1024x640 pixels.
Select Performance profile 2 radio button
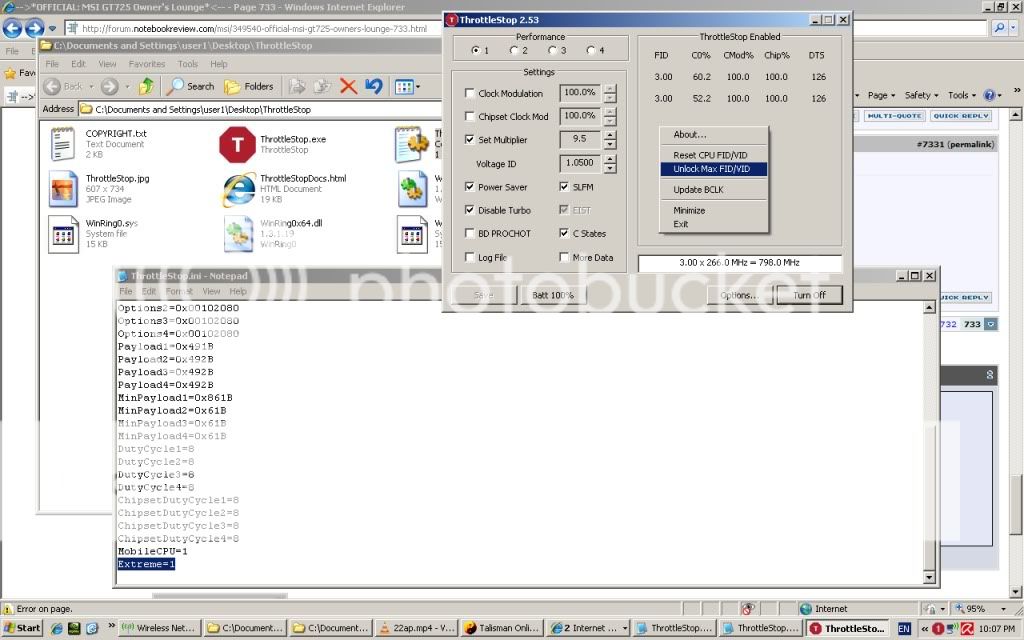pyautogui.click(x=513, y=51)
